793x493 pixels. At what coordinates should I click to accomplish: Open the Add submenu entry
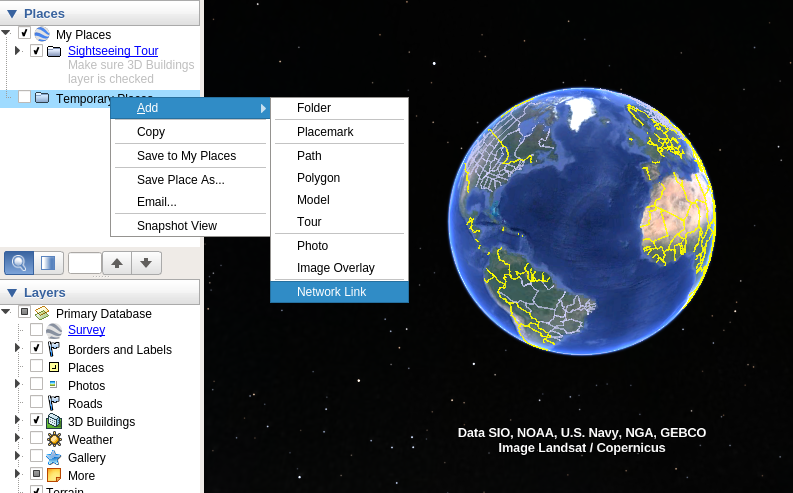click(x=190, y=108)
